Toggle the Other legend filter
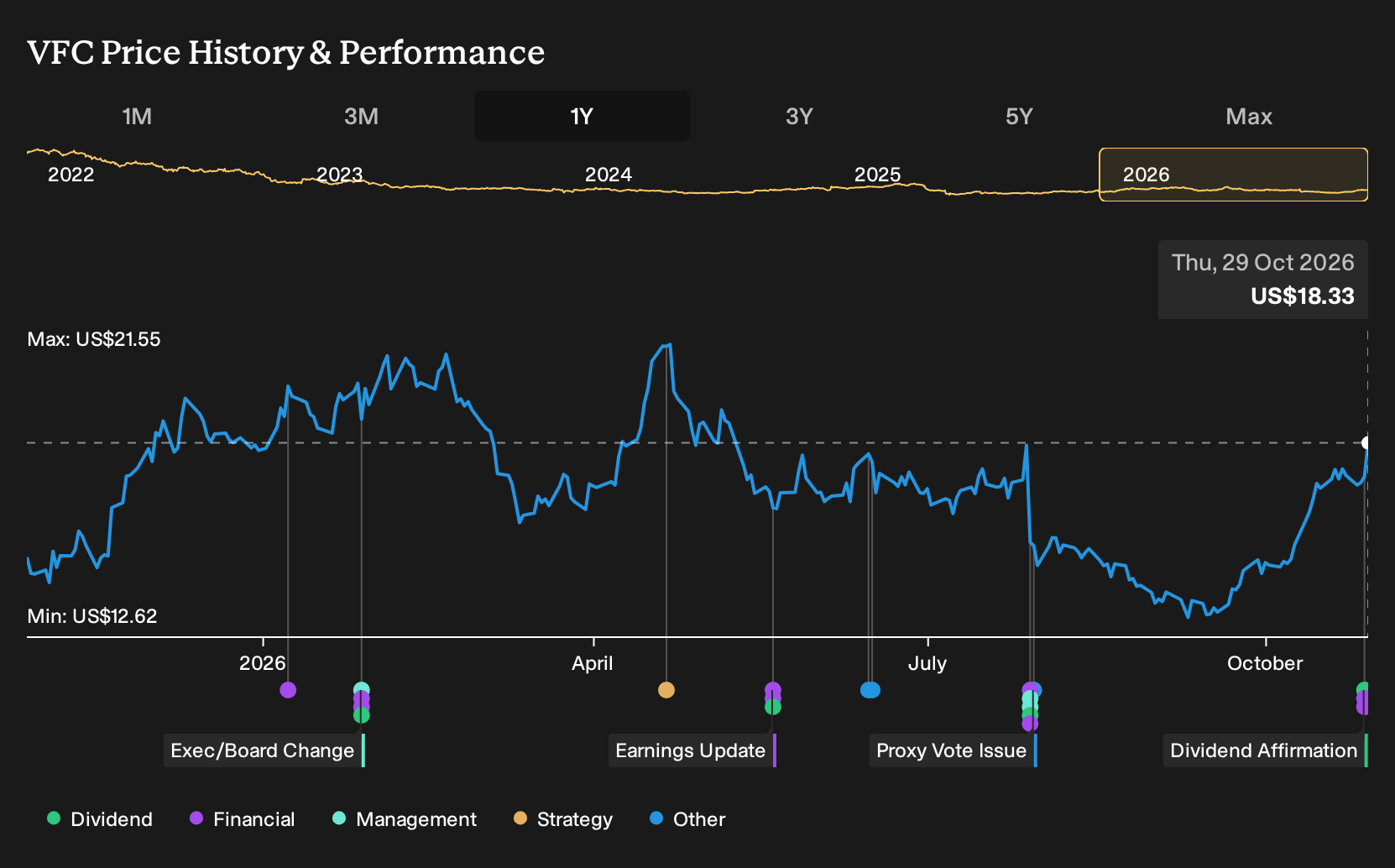Viewport: 1395px width, 868px height. tap(687, 819)
